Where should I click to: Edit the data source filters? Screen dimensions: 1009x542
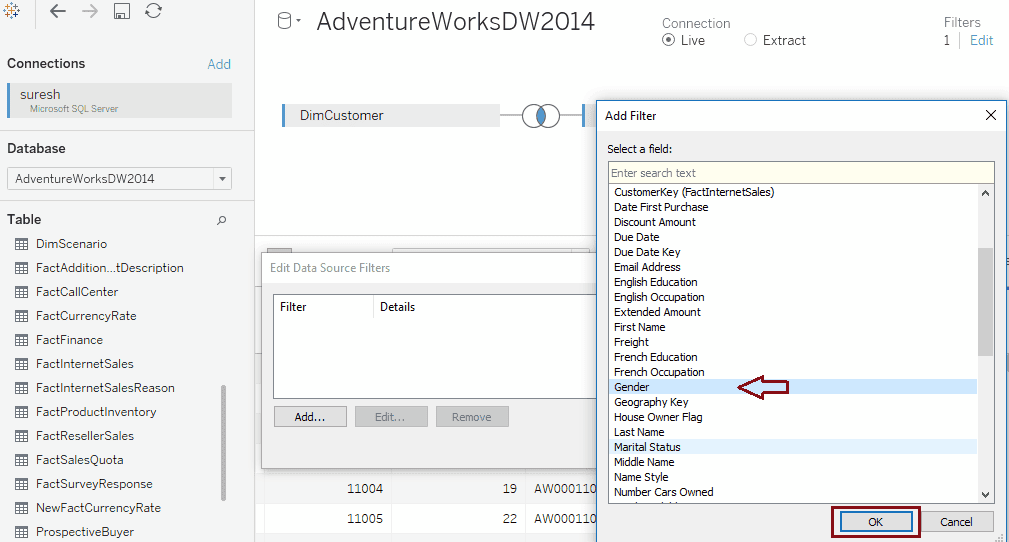pos(981,41)
